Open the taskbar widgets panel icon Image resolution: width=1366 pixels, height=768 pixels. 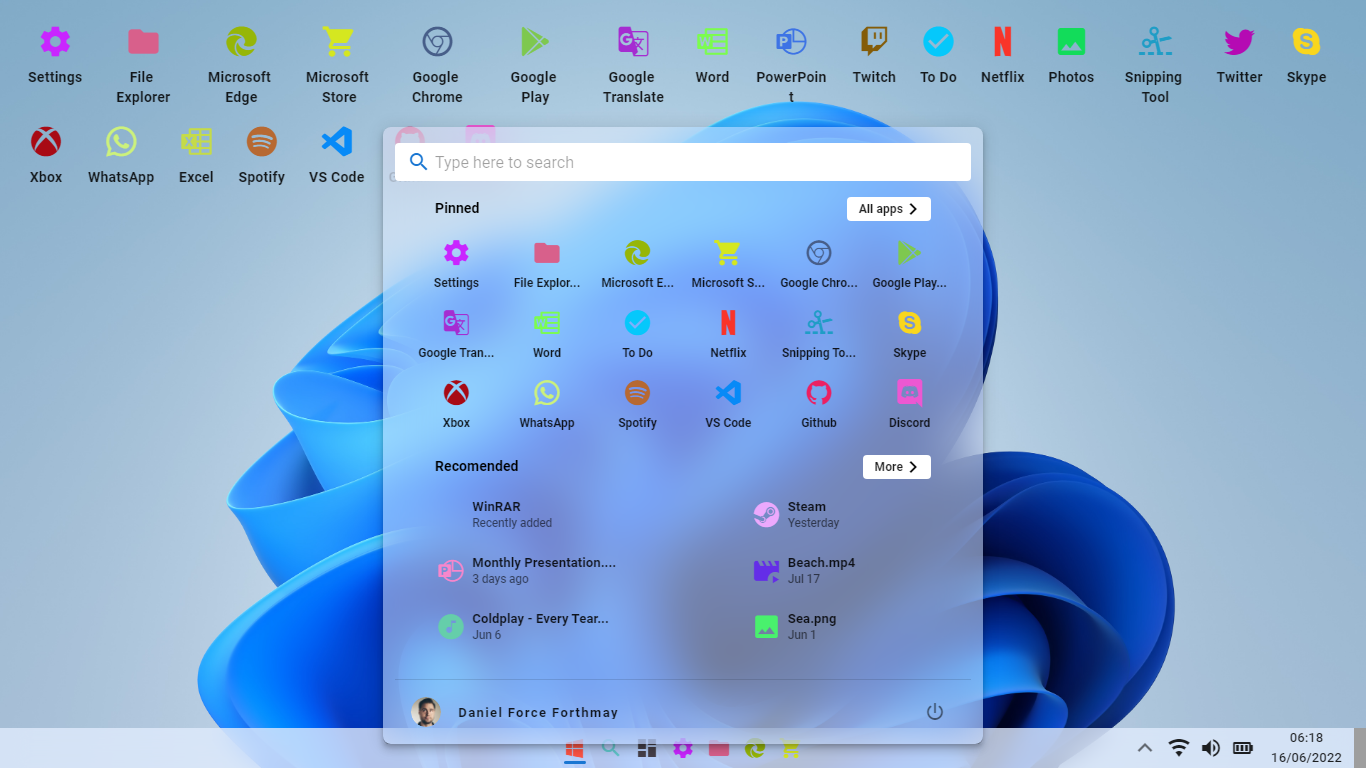(x=646, y=748)
